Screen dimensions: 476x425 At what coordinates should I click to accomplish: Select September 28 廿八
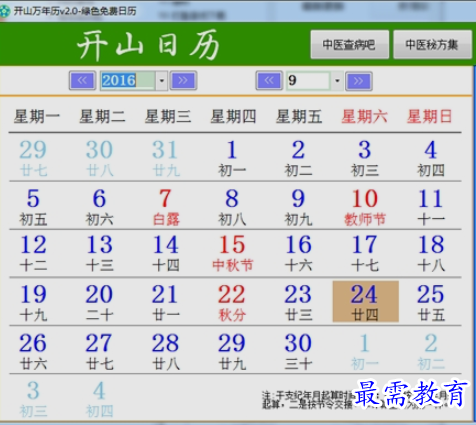point(166,351)
